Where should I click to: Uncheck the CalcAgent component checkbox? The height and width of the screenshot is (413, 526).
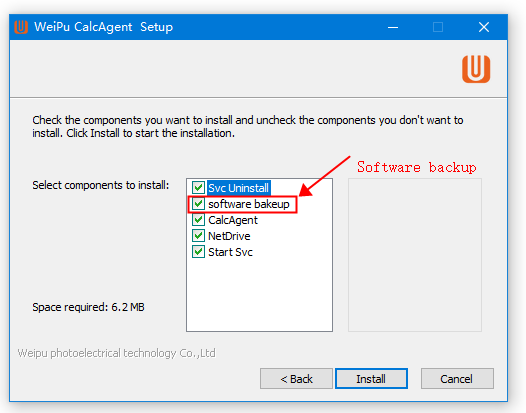(x=198, y=220)
